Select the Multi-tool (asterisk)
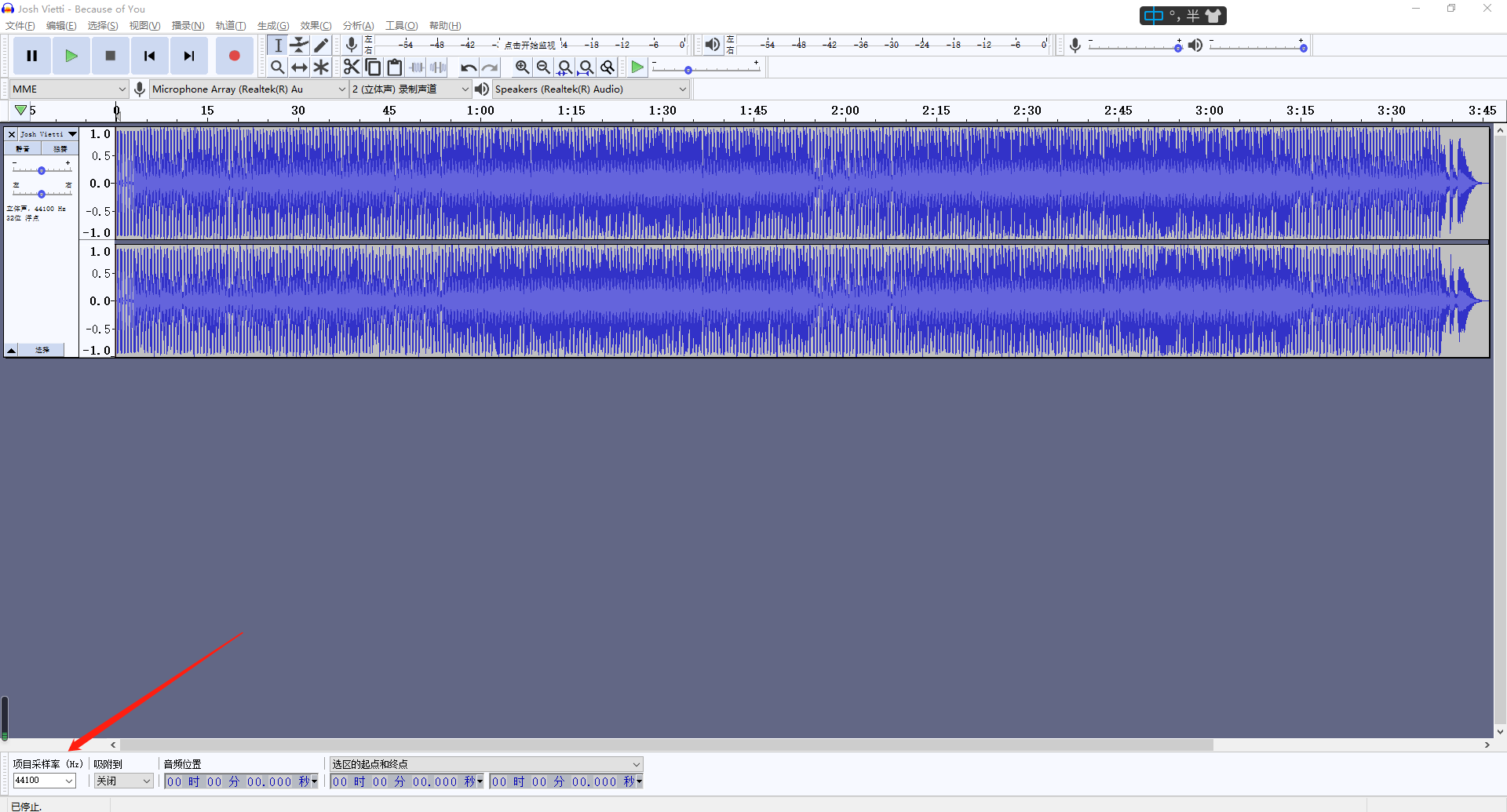The width and height of the screenshot is (1507, 812). [321, 67]
